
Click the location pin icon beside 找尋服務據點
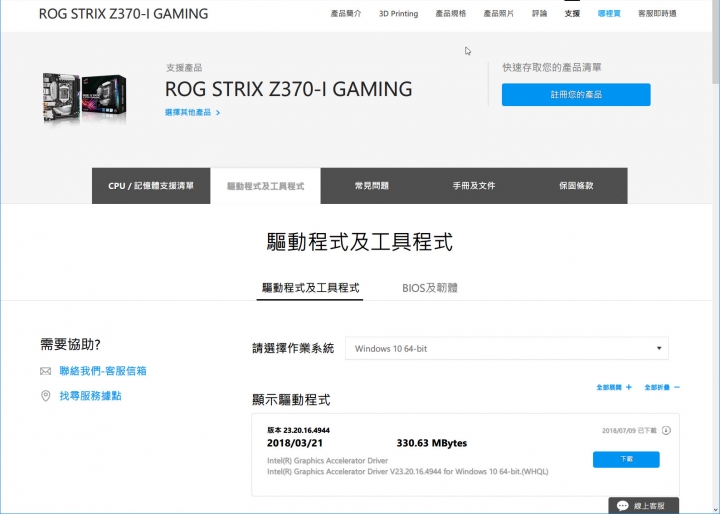45,396
